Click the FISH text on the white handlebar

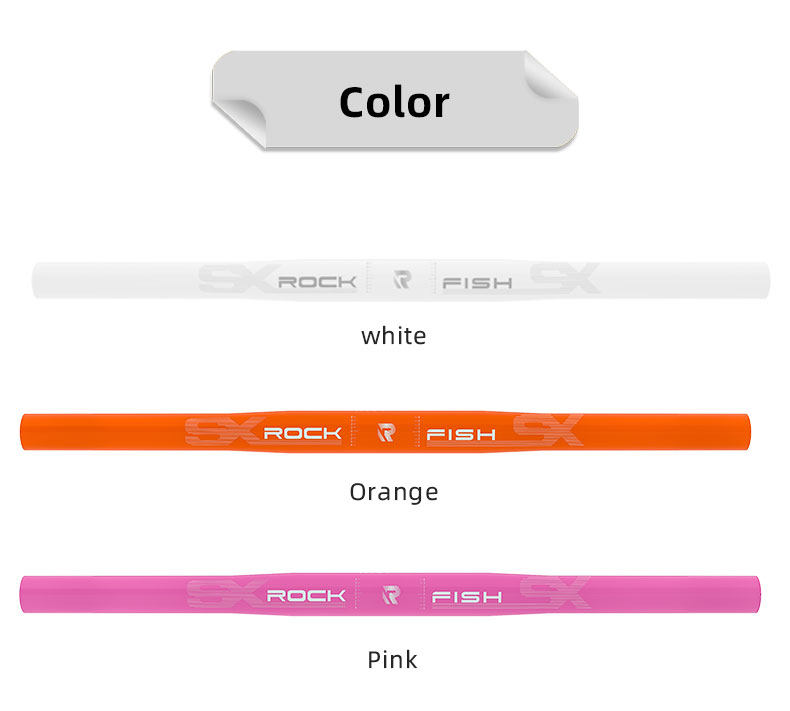tap(477, 283)
